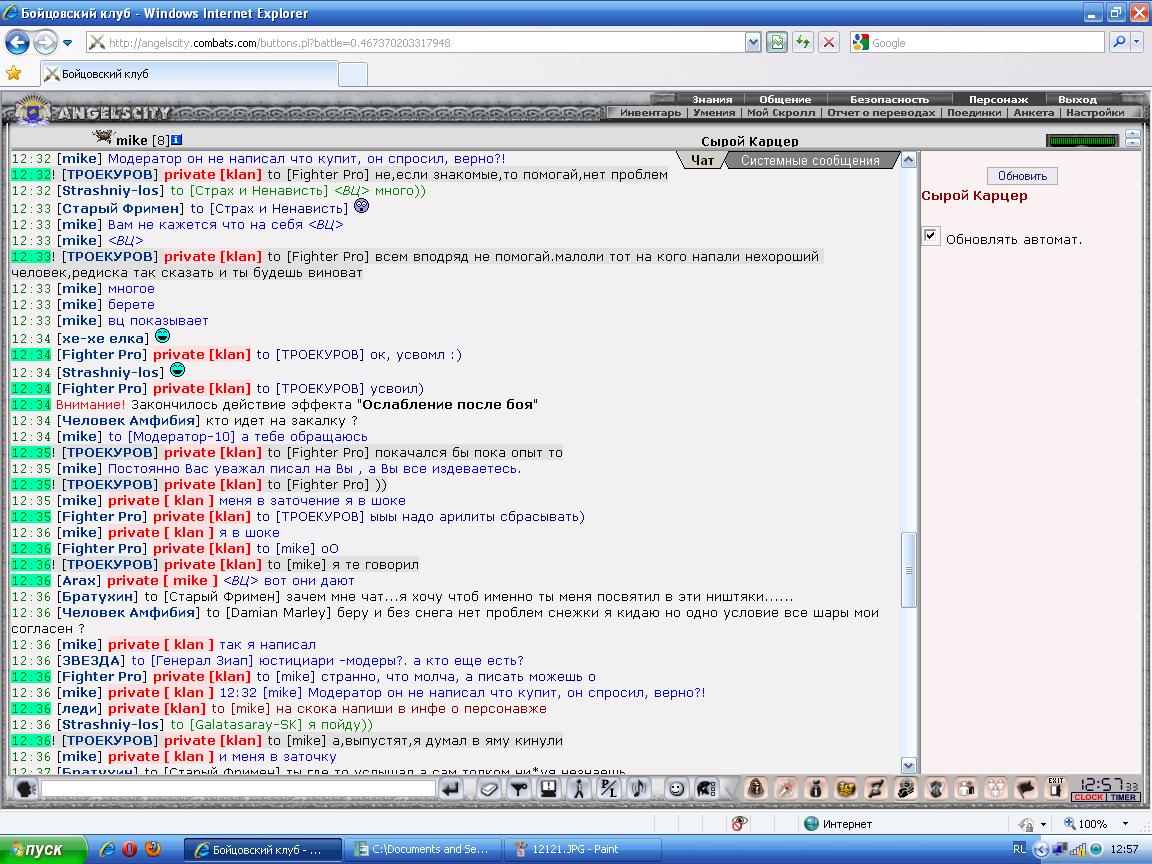1152x864 pixels.
Task: Switch to 'C:\Documents and Se…' taskbar window
Action: pos(422,849)
